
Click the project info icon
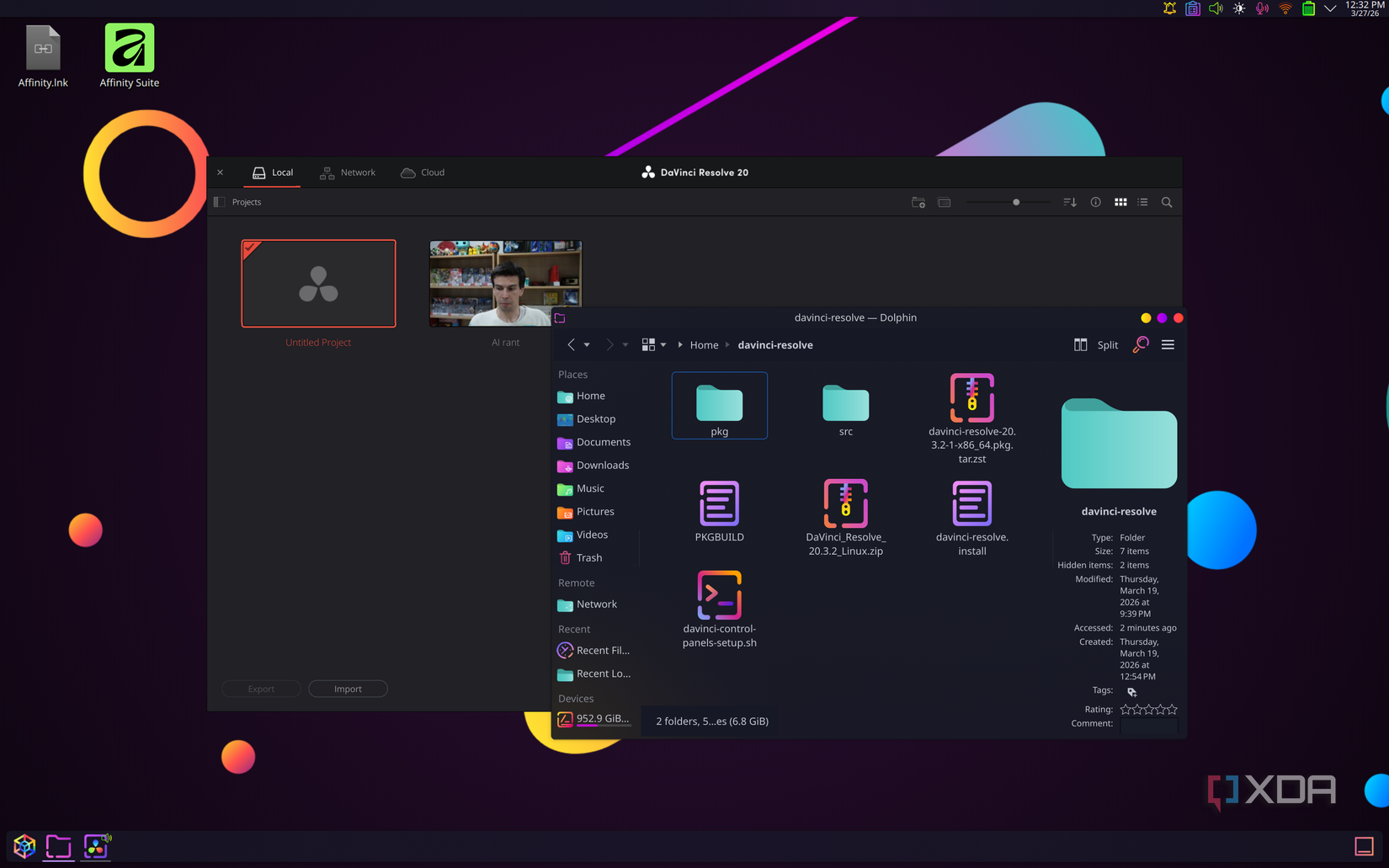(x=1095, y=202)
